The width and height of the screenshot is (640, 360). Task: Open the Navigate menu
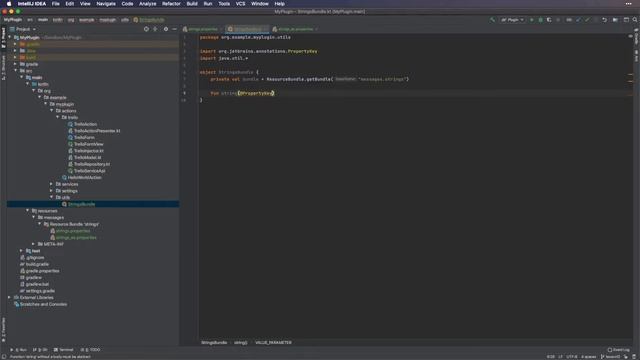click(106, 4)
